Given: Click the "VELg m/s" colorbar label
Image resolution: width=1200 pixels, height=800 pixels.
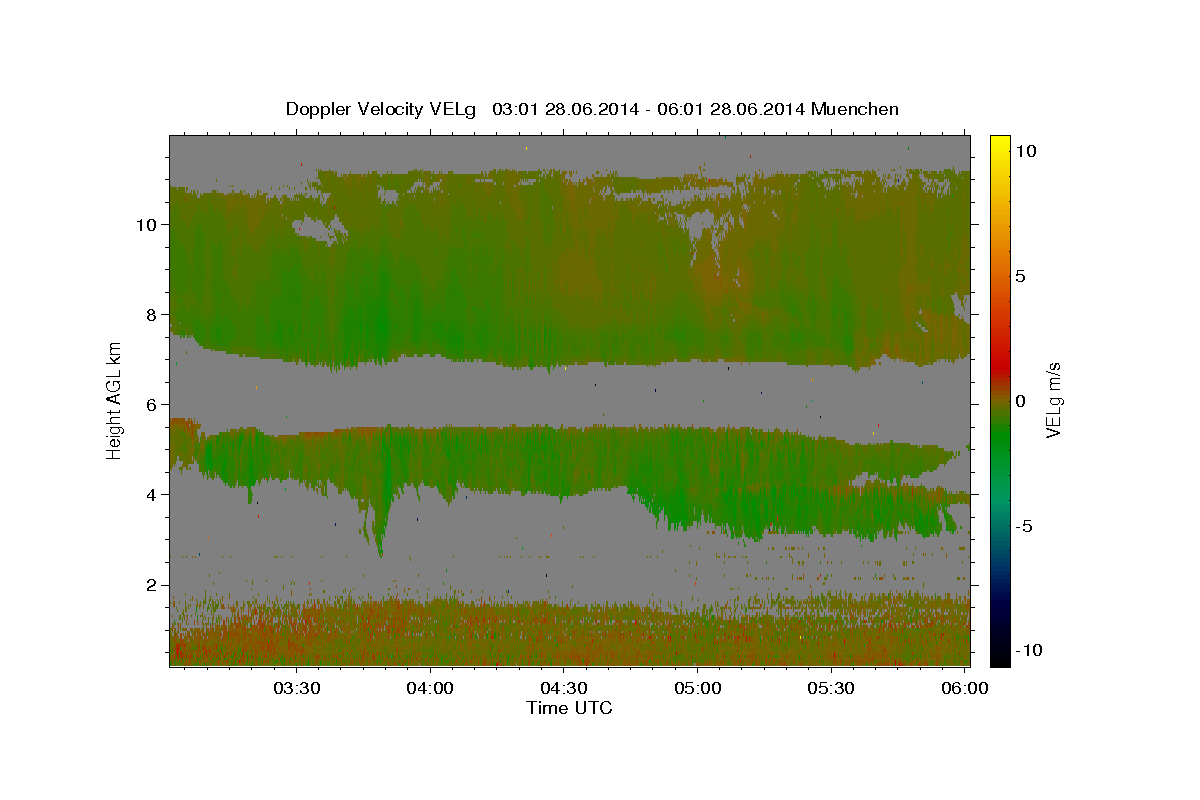Looking at the screenshot, I should tap(1053, 400).
